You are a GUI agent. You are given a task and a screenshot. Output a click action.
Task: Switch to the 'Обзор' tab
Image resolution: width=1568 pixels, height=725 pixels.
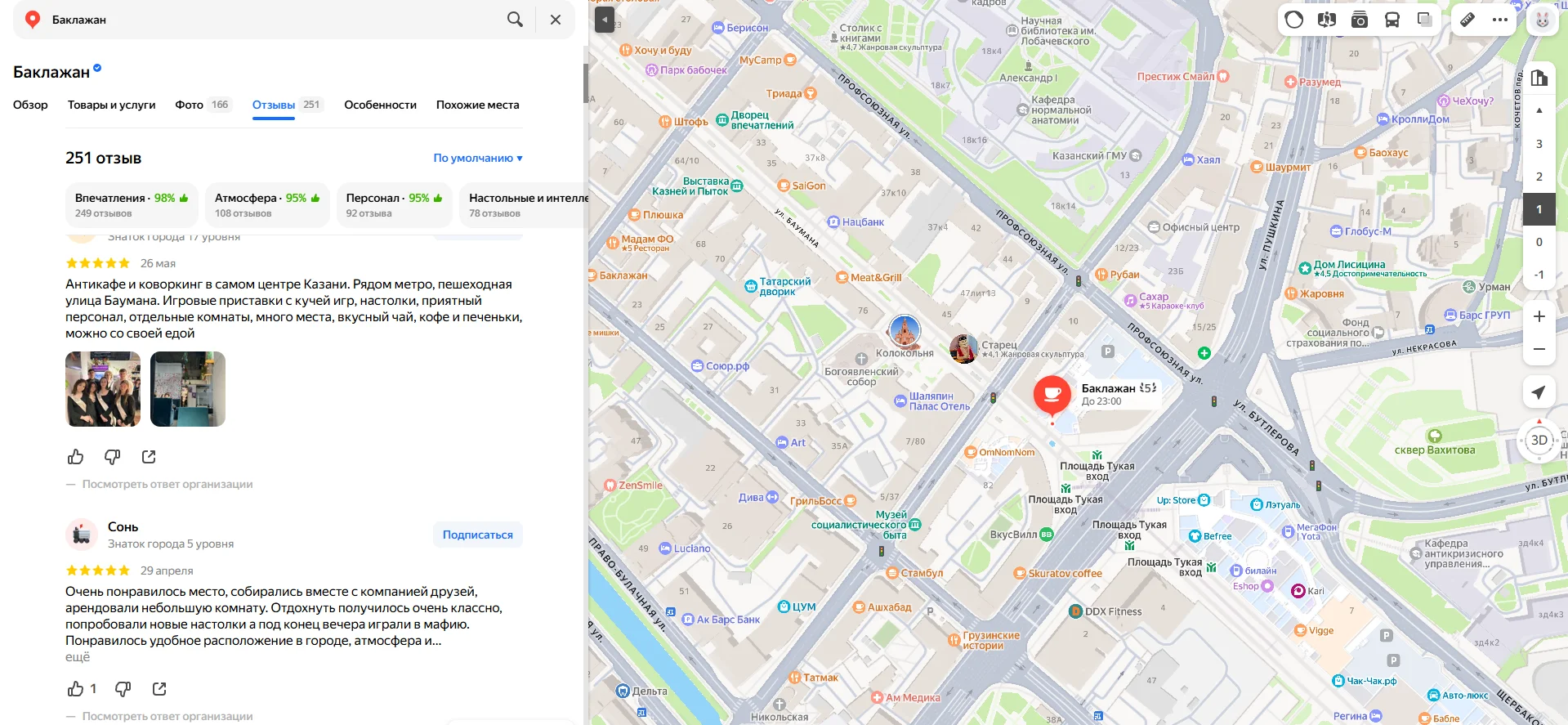click(30, 105)
